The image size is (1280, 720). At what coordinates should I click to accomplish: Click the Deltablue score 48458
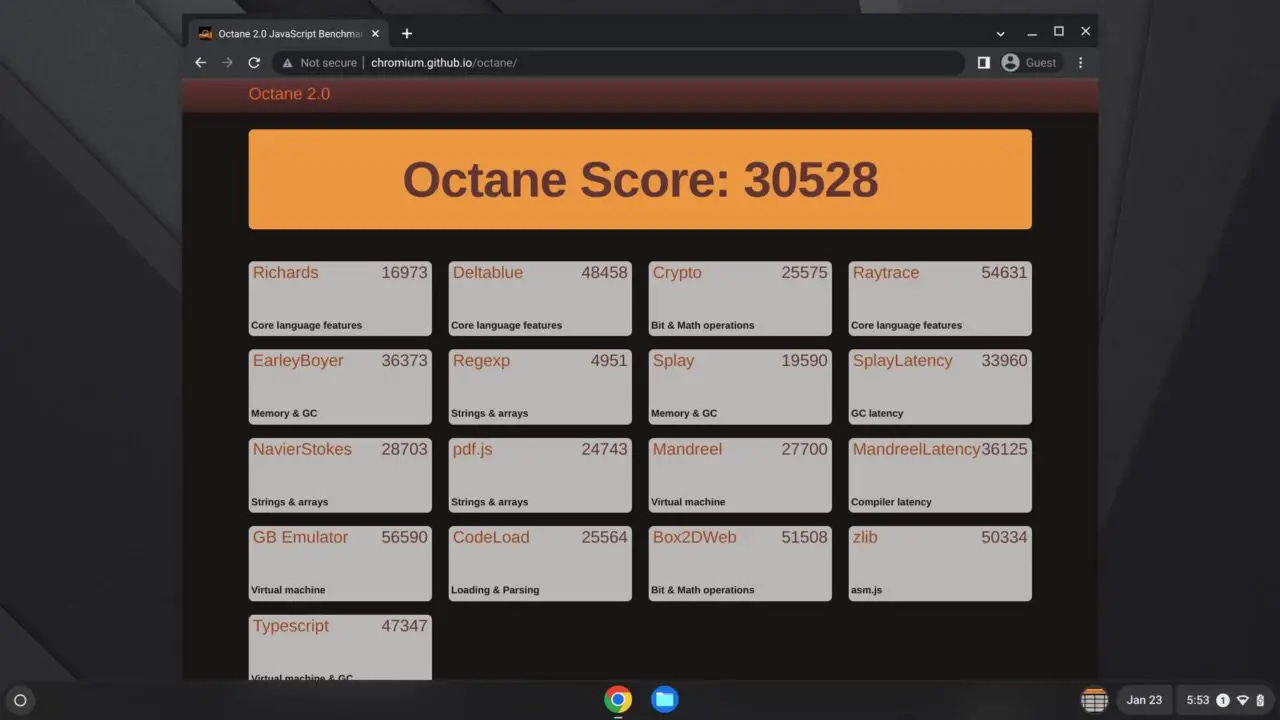(604, 272)
